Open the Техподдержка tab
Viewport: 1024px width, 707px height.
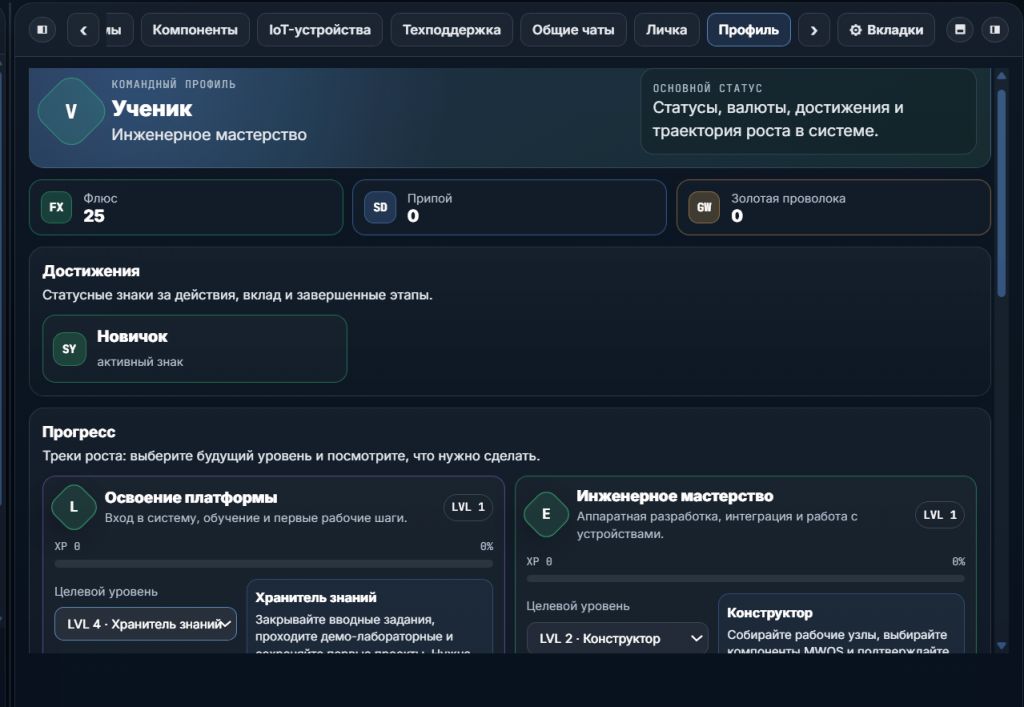451,30
